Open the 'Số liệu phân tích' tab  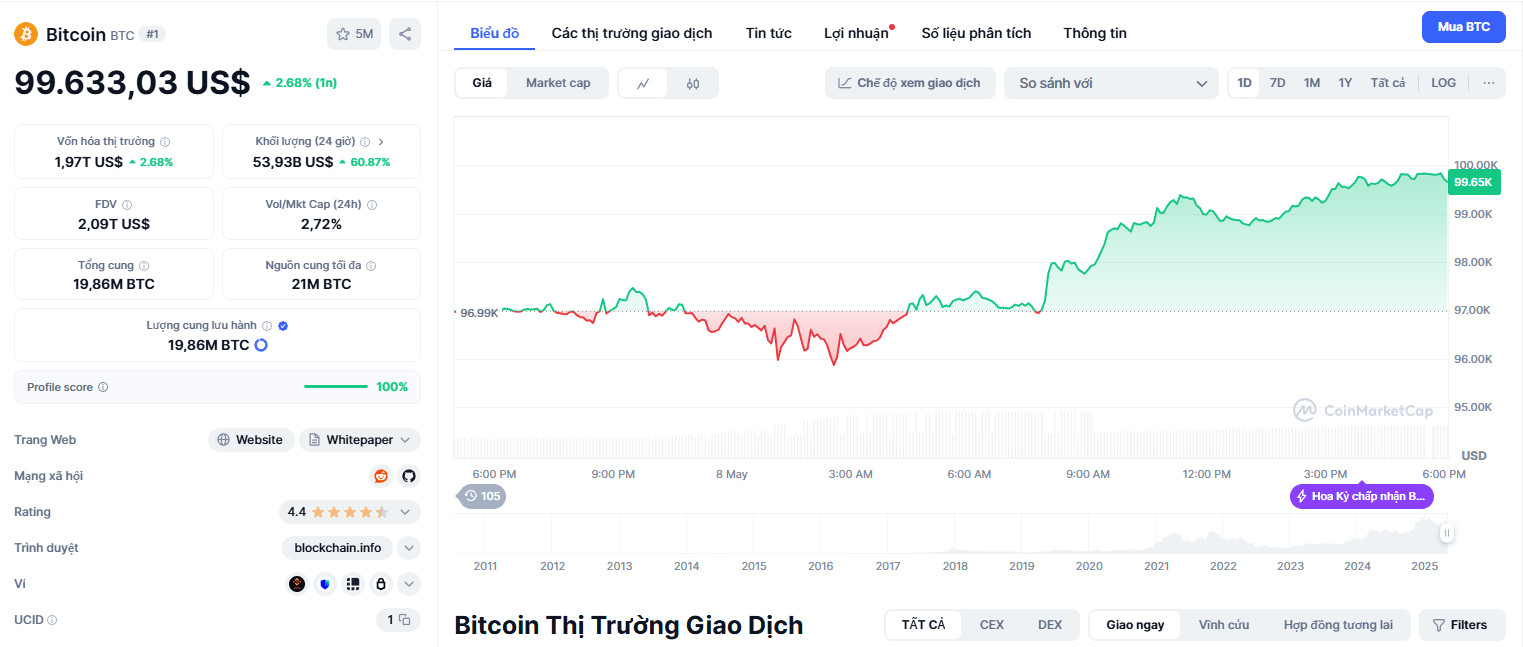pyautogui.click(x=975, y=32)
